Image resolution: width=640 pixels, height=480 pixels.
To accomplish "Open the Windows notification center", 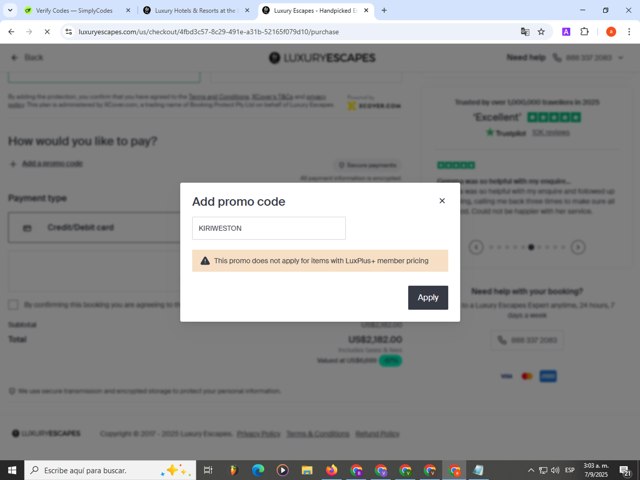I will pos(625,470).
